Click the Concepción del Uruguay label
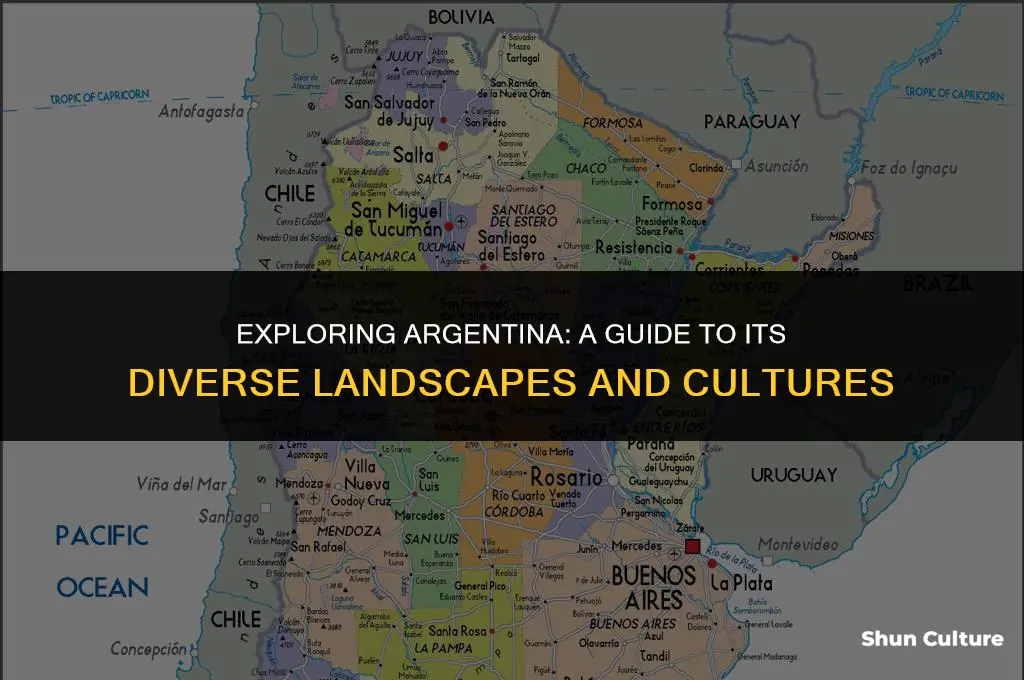 [x=671, y=462]
